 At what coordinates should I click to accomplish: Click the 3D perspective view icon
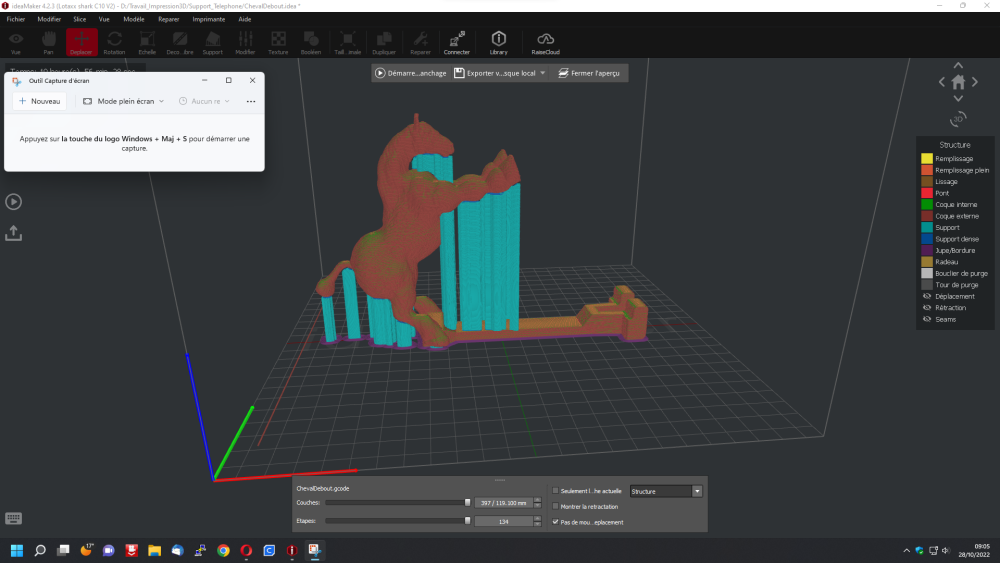(x=958, y=119)
